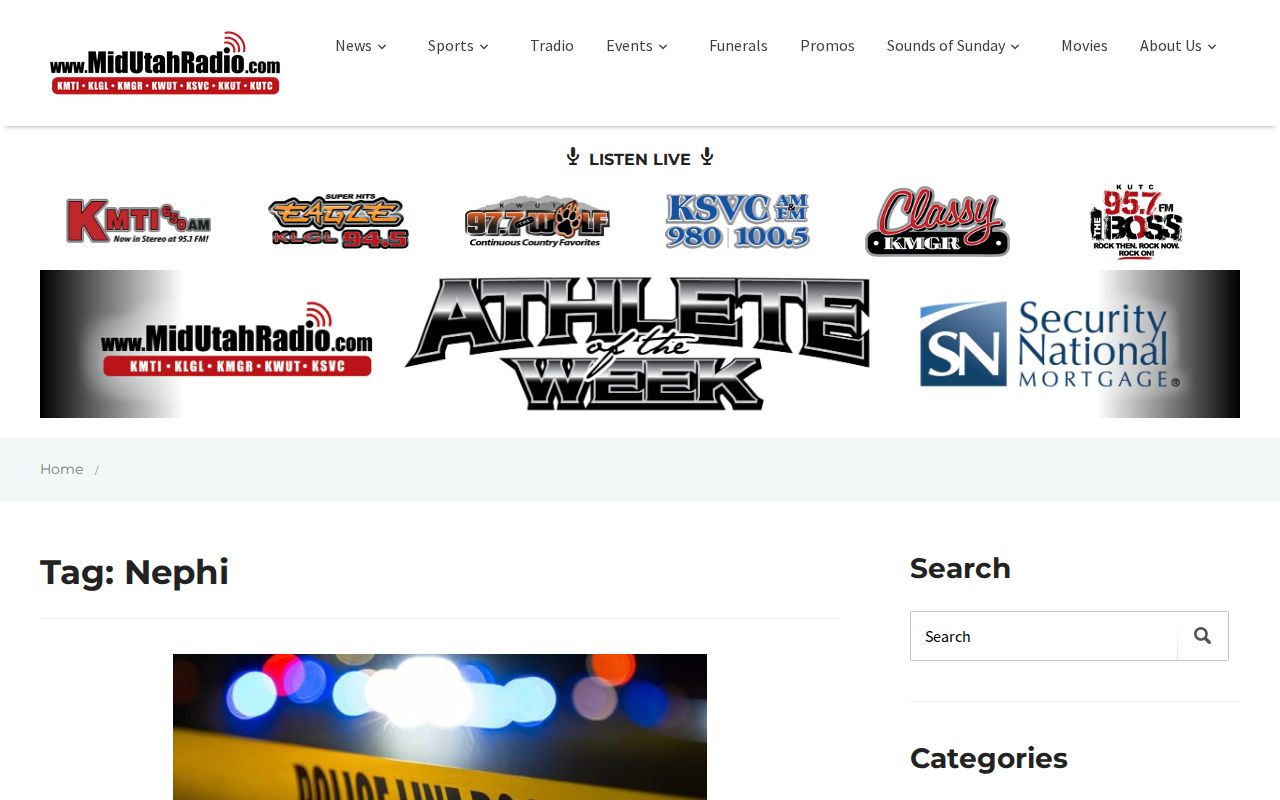Viewport: 1280px width, 800px height.
Task: Open the About Us menu link
Action: (x=1171, y=45)
